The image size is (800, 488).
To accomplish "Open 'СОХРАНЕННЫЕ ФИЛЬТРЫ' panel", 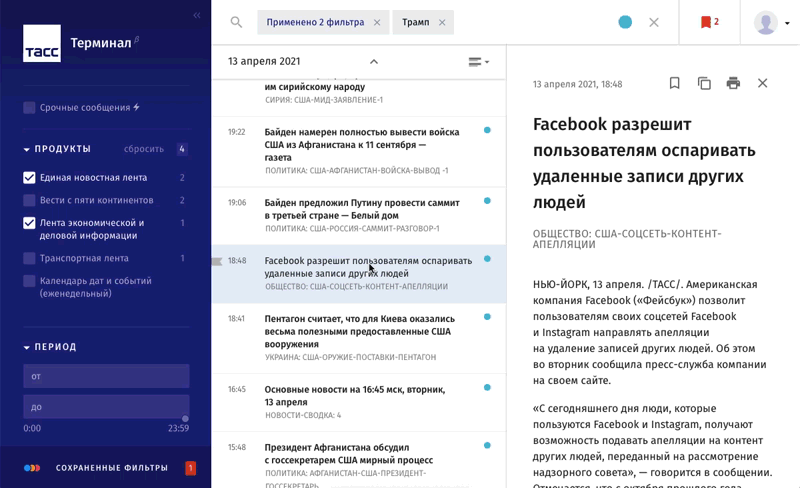I will point(112,468).
